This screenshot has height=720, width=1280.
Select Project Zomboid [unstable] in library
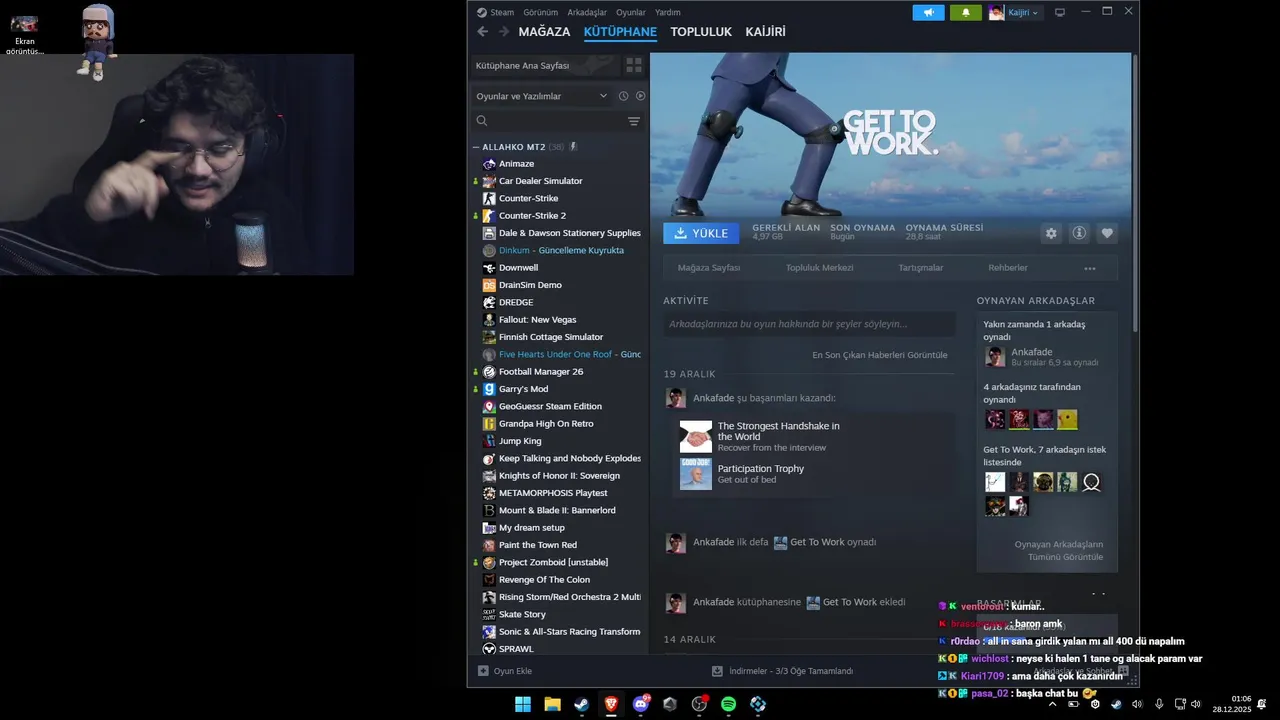click(553, 562)
